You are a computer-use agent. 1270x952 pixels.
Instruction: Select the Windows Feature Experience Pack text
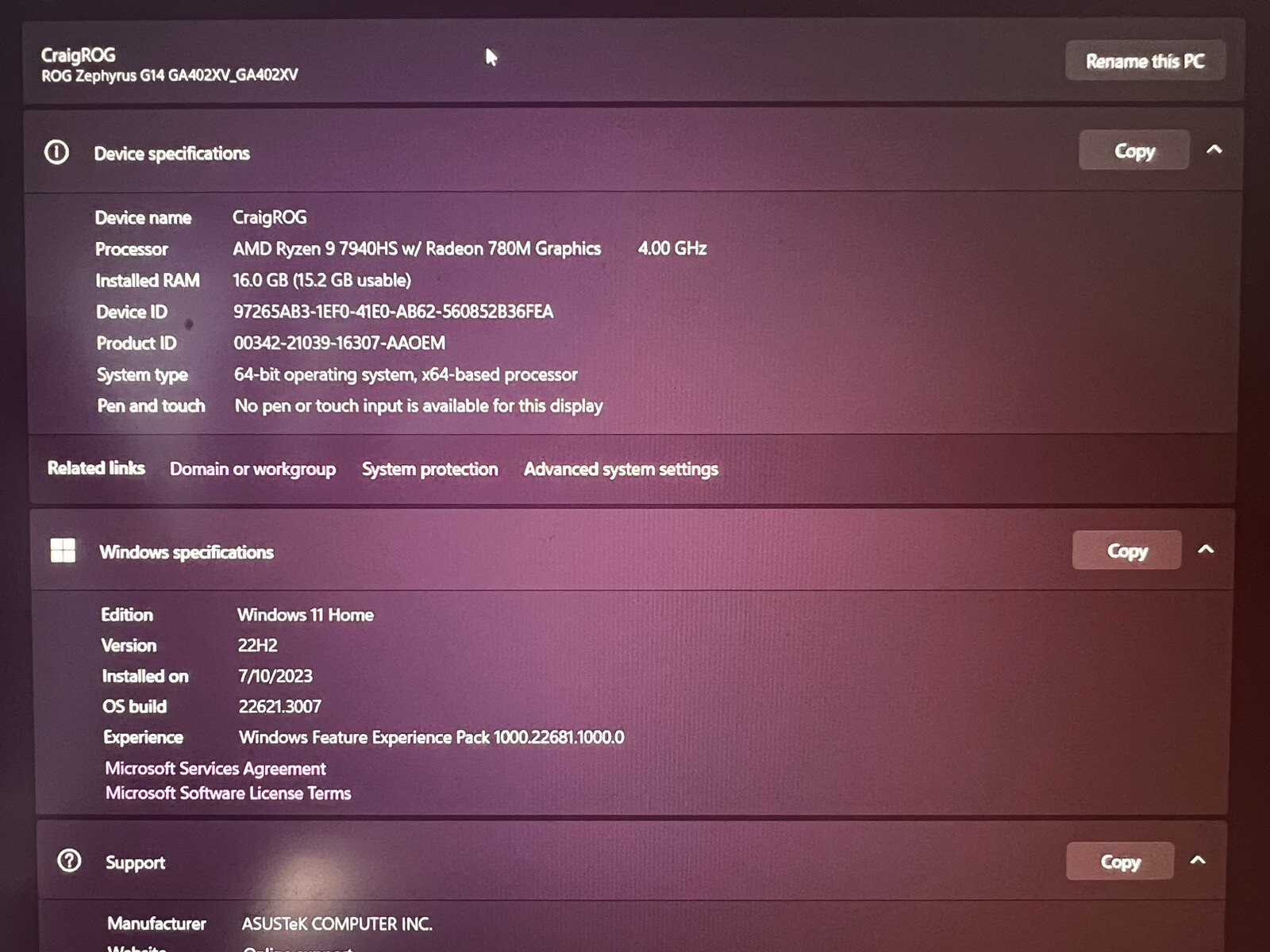click(x=432, y=737)
